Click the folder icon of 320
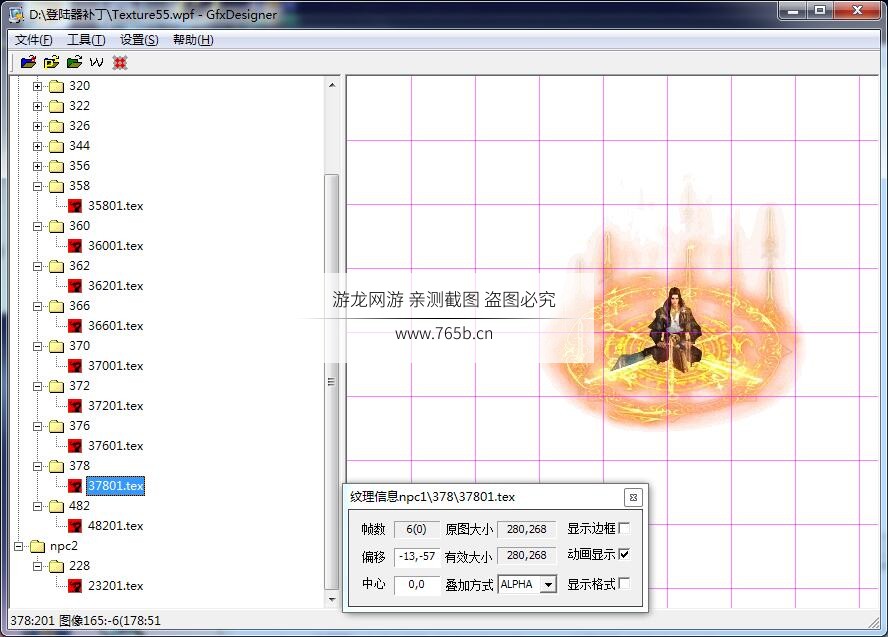 pyautogui.click(x=56, y=86)
